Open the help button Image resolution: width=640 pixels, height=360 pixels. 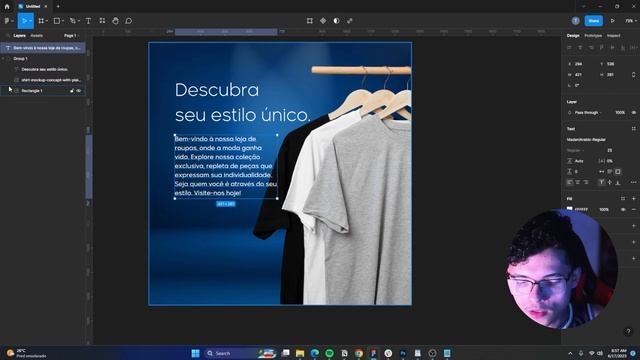[x=628, y=331]
